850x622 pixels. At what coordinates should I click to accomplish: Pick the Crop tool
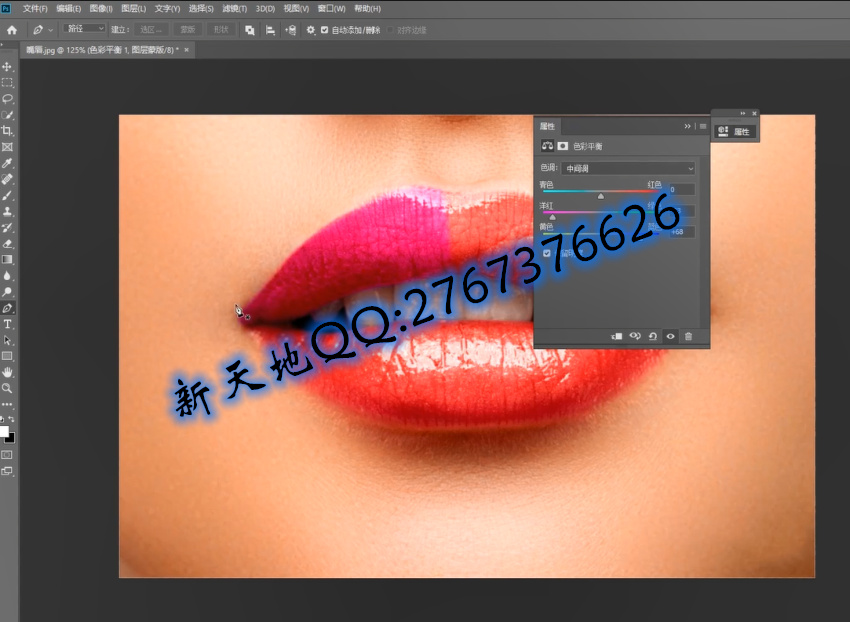pos(7,131)
